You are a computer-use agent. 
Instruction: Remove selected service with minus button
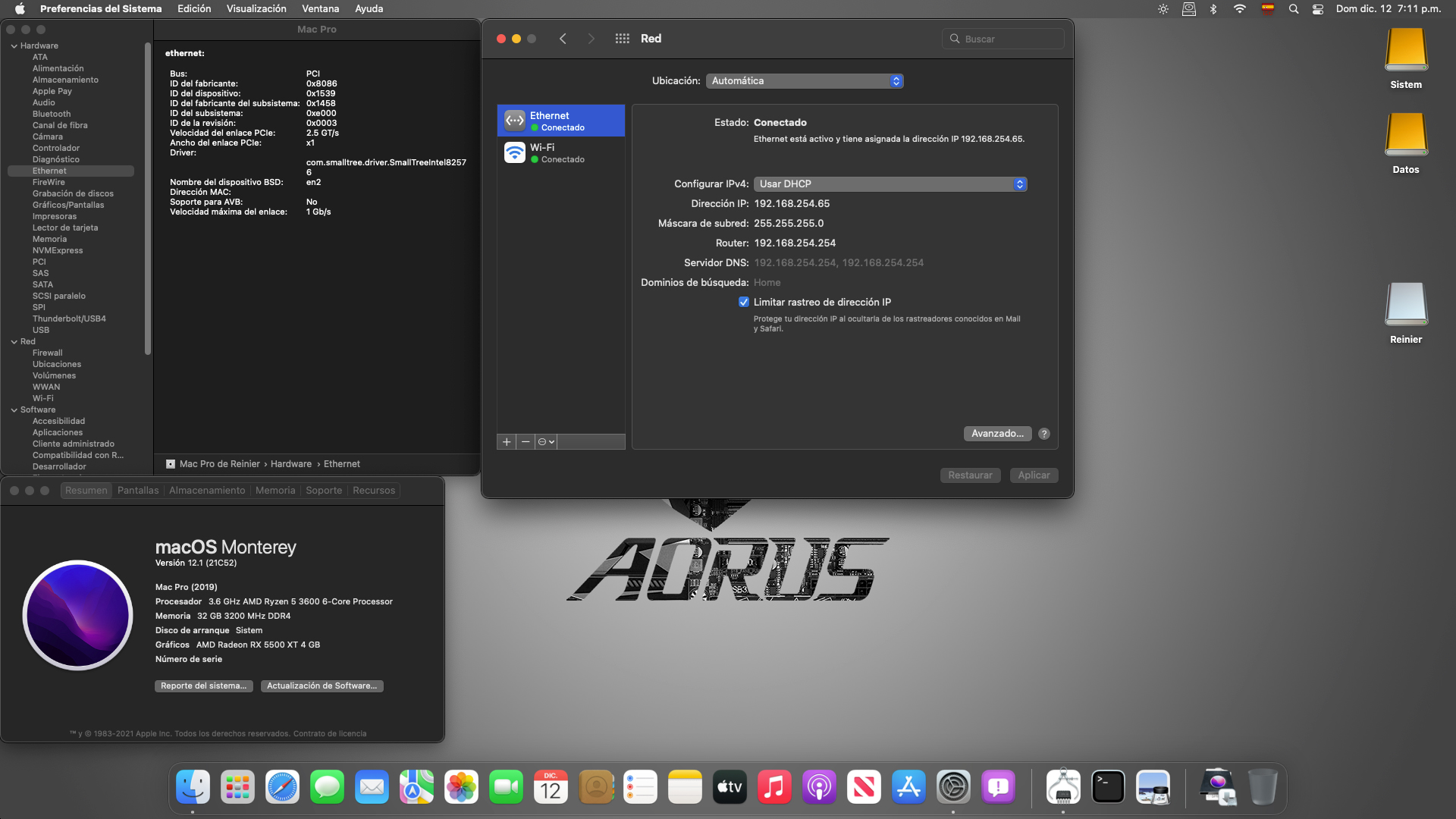tap(526, 442)
